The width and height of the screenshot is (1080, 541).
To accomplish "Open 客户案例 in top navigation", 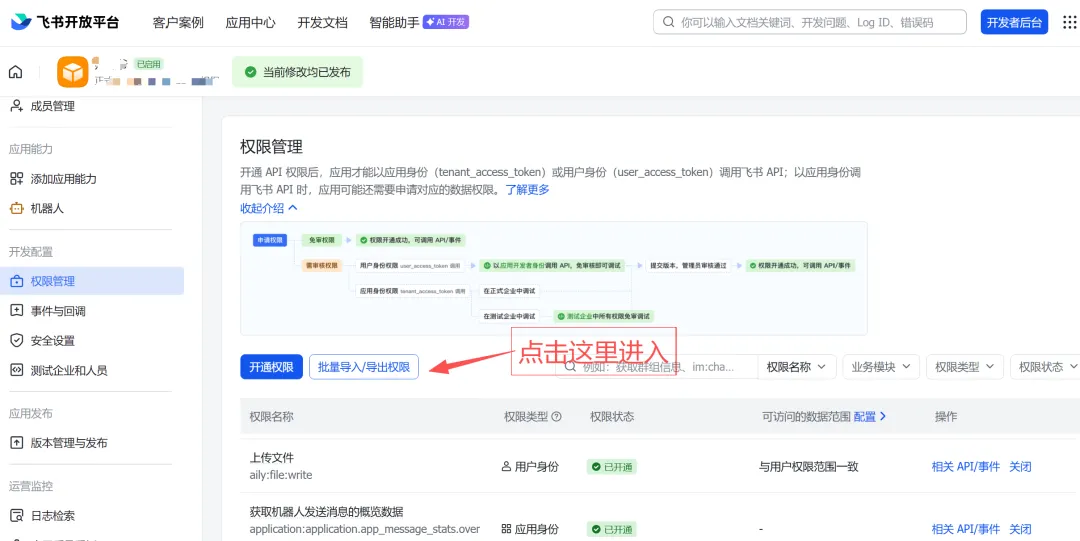I will click(x=178, y=22).
